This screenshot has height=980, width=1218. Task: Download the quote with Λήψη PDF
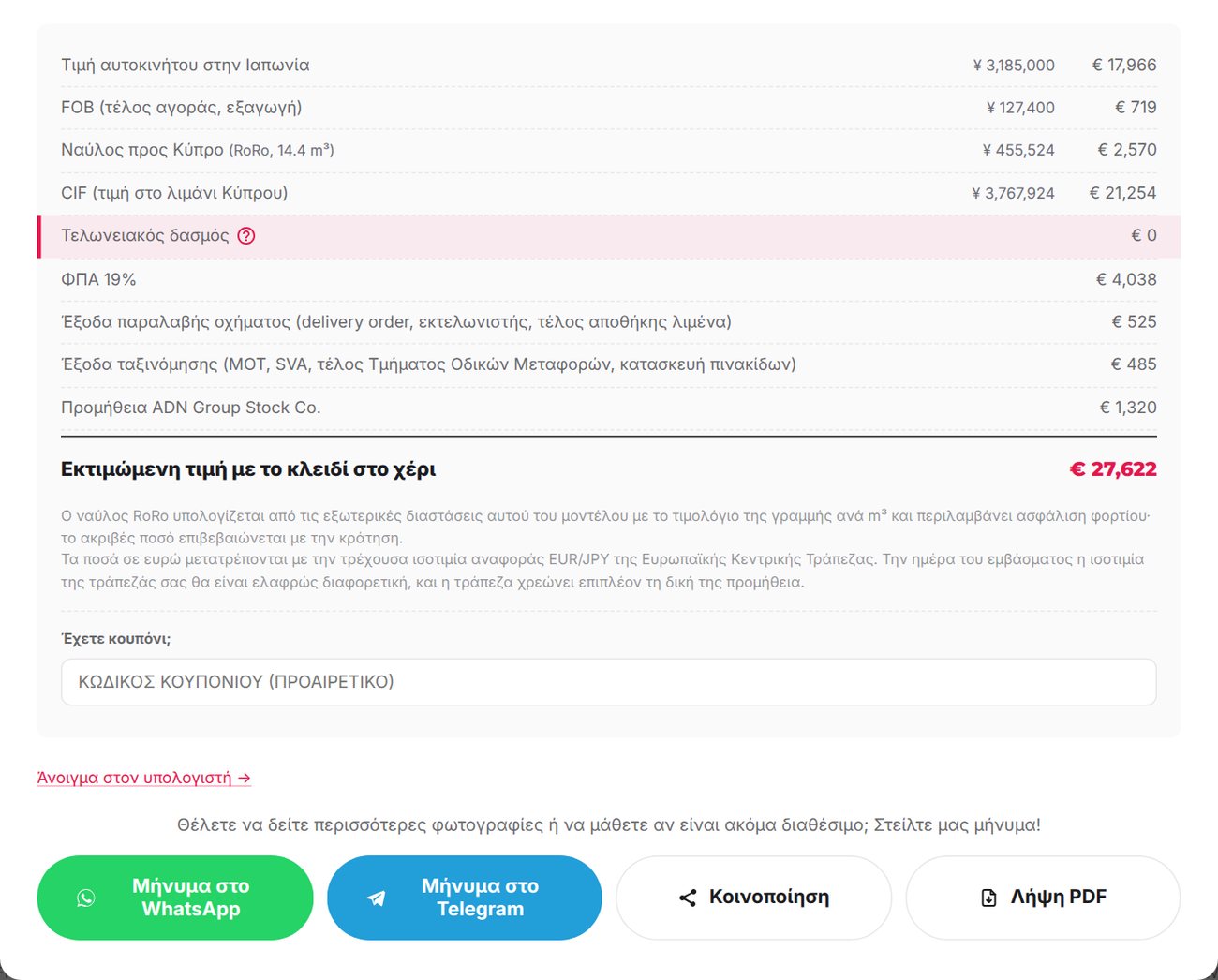coord(1043,898)
